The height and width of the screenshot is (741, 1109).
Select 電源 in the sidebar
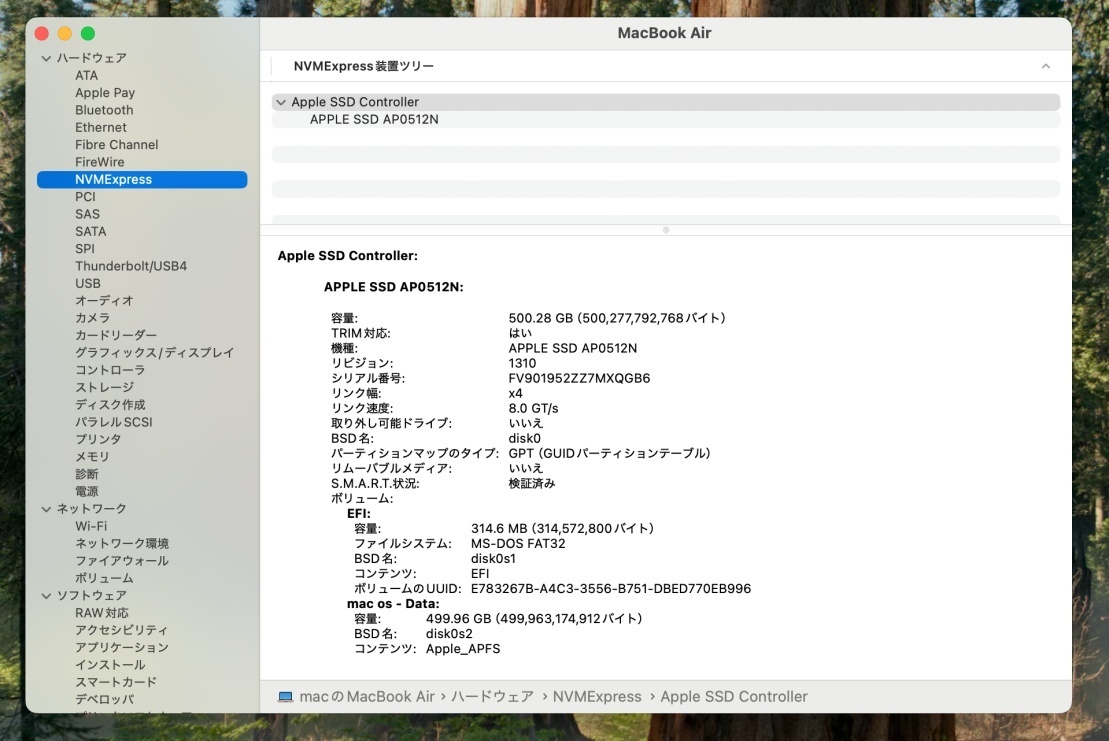click(x=86, y=491)
